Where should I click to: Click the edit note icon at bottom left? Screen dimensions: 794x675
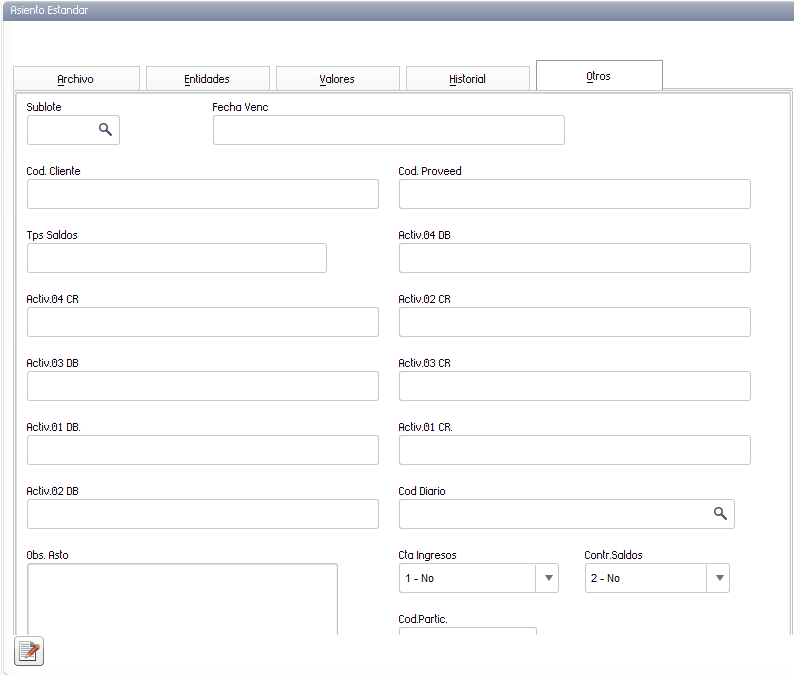pos(29,651)
